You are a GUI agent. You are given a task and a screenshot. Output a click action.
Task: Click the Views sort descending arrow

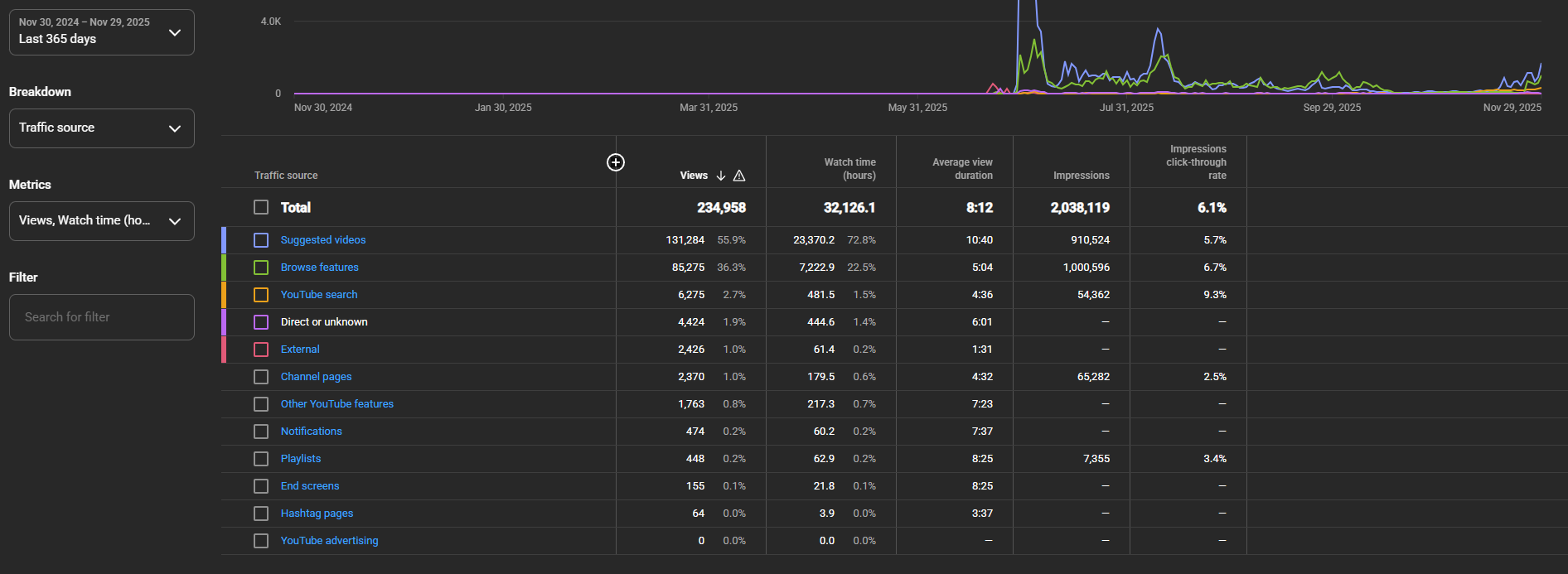point(721,176)
